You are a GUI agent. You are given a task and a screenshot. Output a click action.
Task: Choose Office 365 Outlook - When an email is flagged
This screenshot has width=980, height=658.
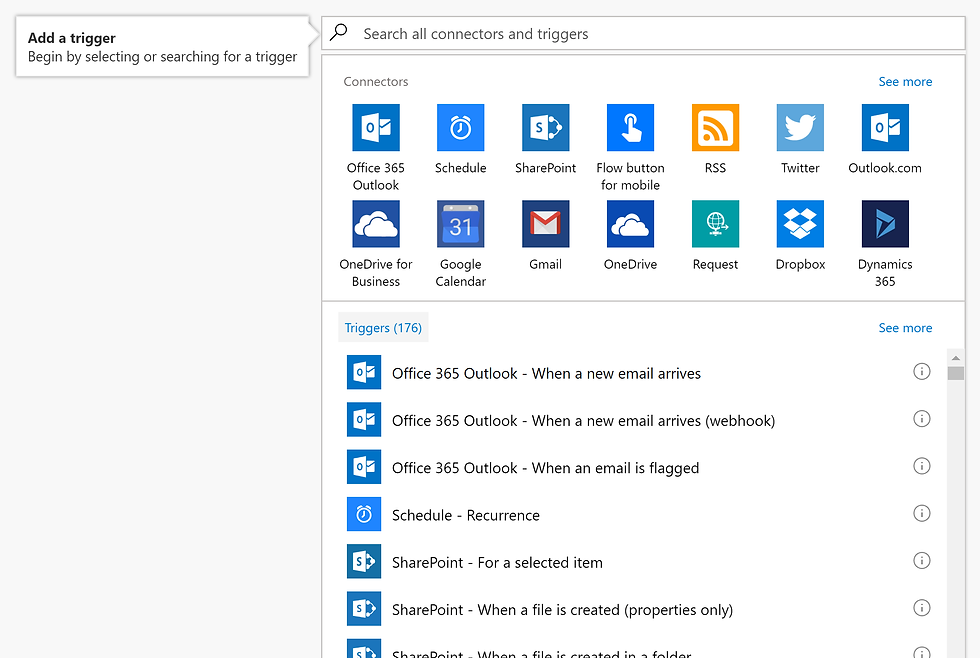point(546,468)
